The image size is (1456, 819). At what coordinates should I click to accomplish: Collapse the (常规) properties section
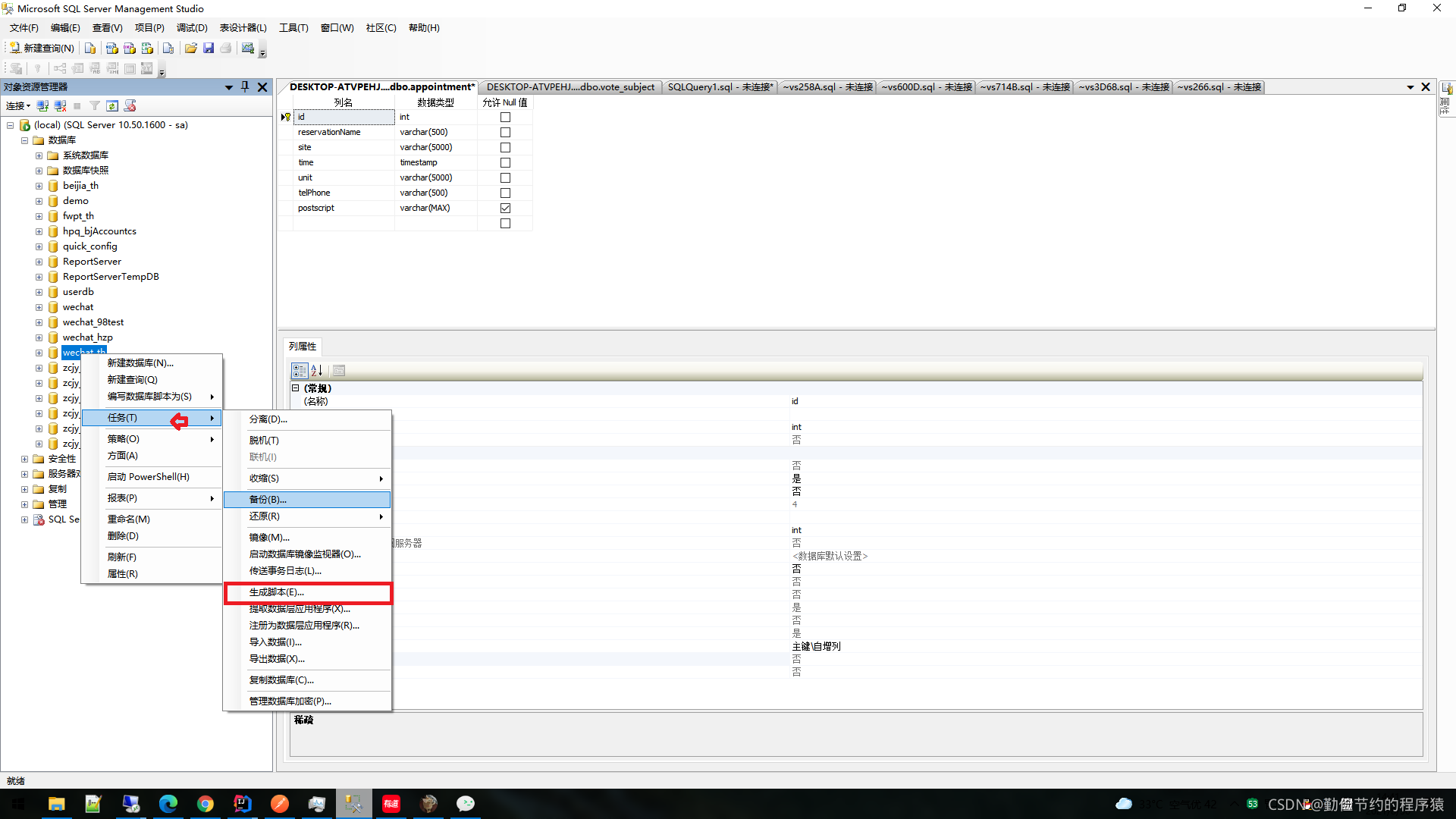point(296,388)
